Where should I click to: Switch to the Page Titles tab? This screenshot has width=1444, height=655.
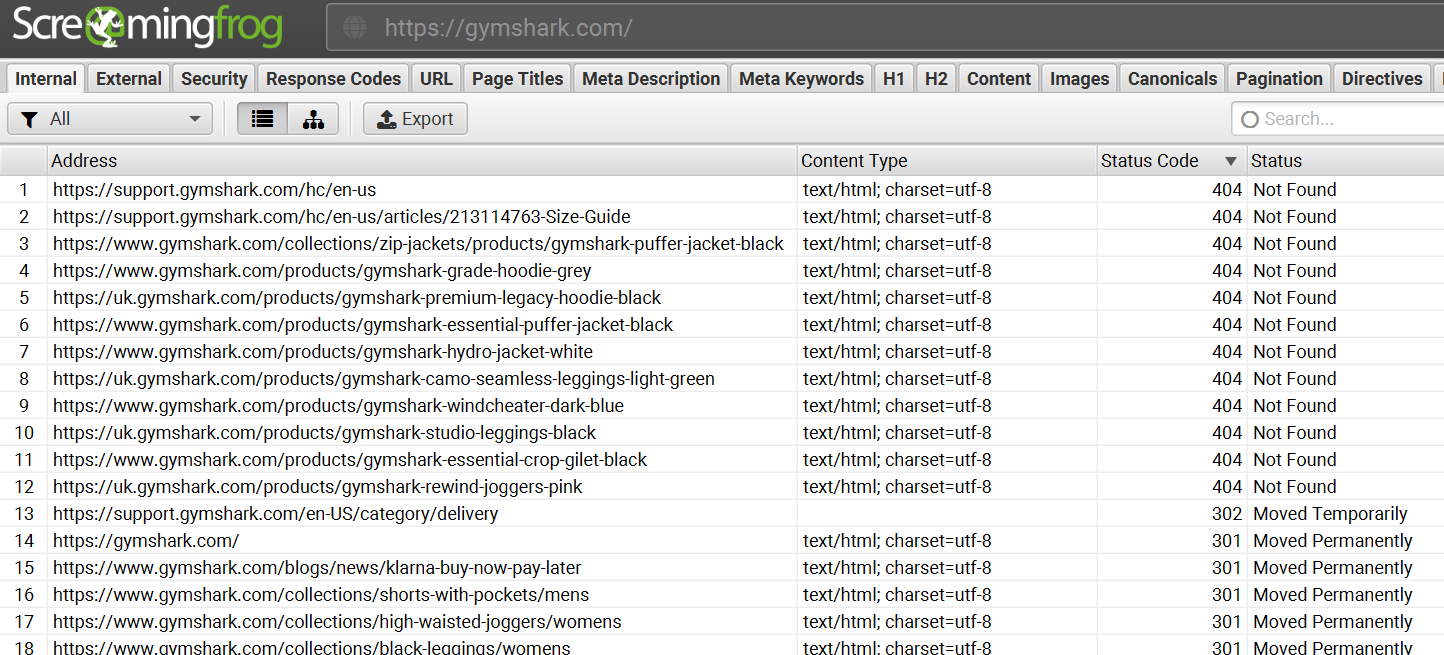517,79
